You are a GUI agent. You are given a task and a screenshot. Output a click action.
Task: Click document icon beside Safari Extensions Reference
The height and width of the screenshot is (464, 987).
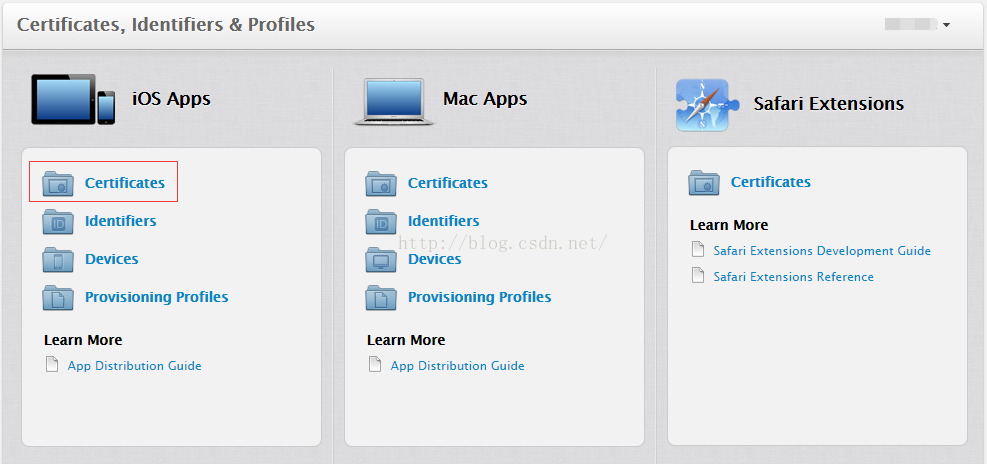pyautogui.click(x=698, y=276)
